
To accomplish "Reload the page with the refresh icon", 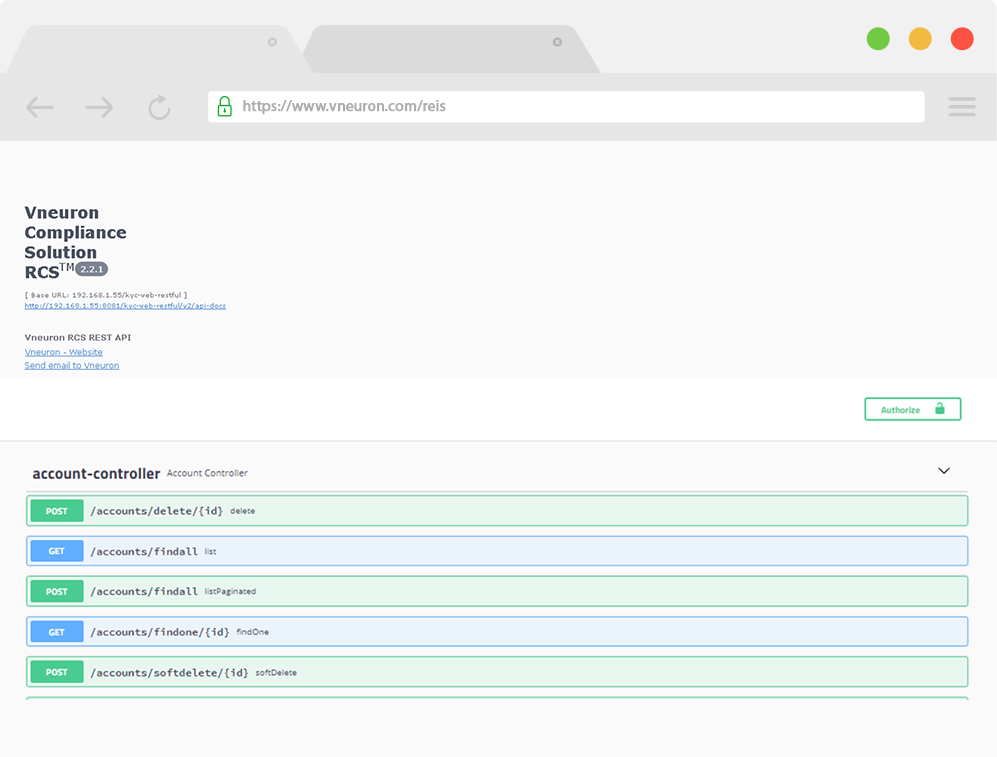I will click(x=160, y=107).
